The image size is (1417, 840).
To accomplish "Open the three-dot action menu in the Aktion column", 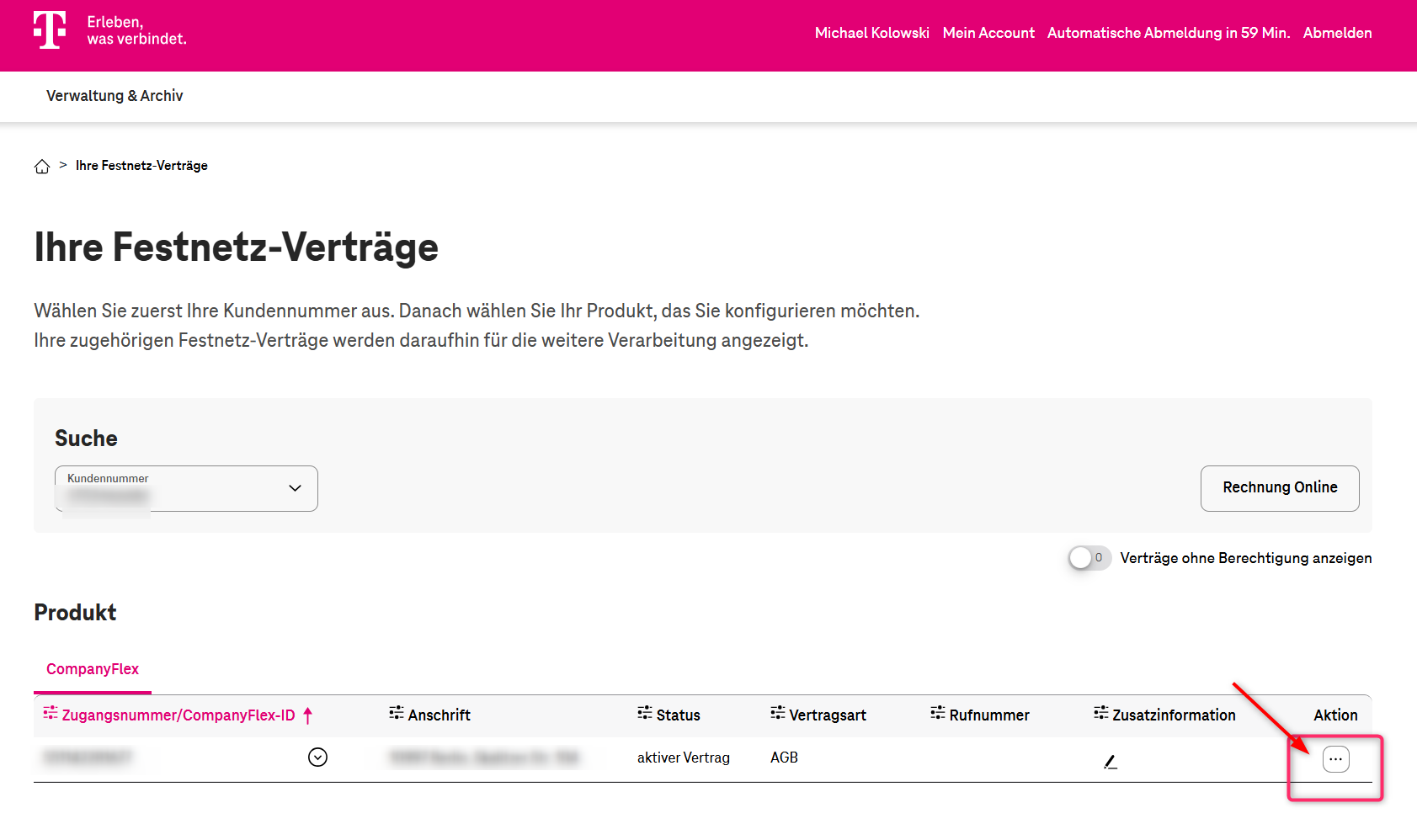I will 1334,758.
